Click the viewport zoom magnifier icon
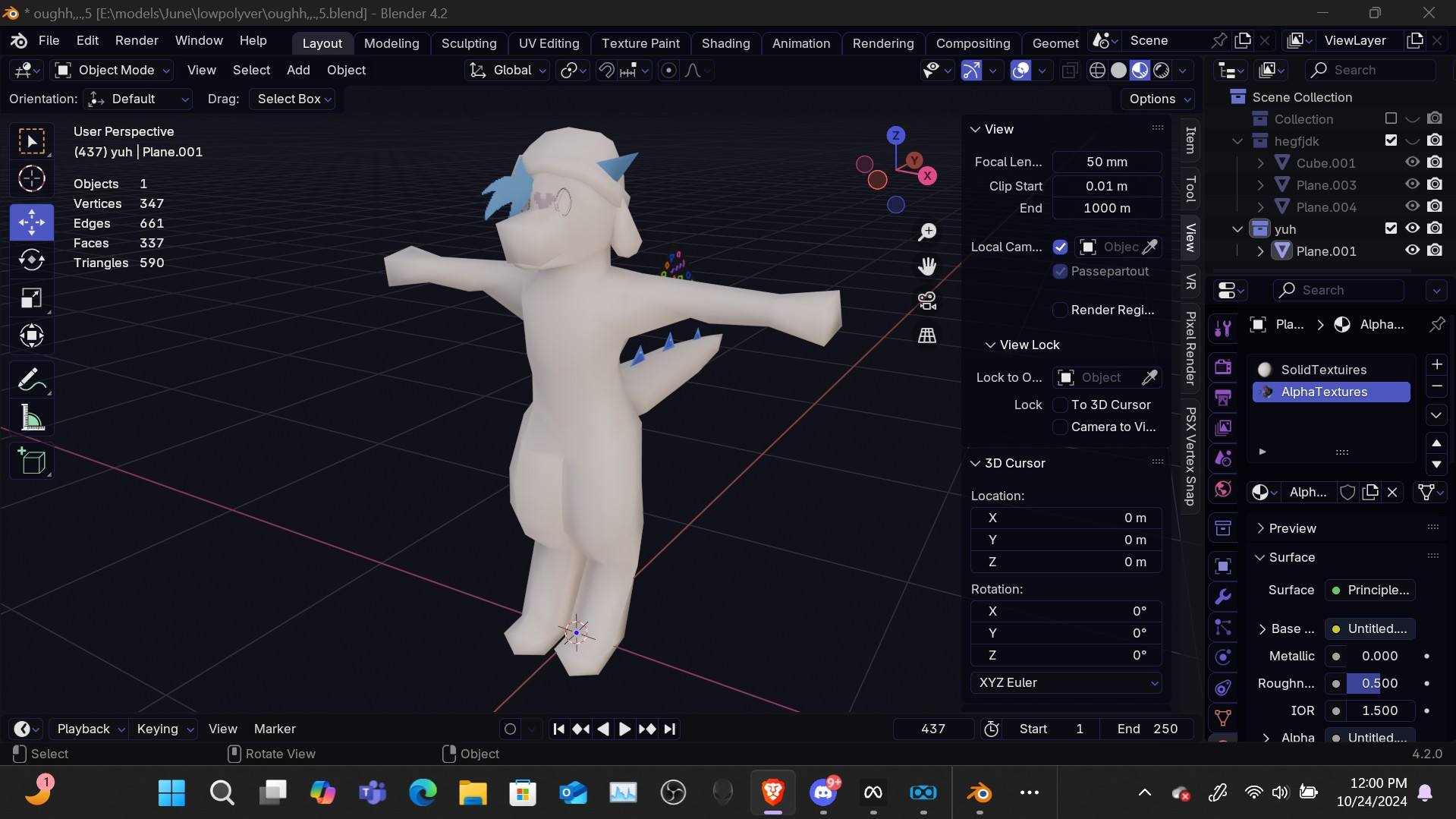 pyautogui.click(x=927, y=232)
